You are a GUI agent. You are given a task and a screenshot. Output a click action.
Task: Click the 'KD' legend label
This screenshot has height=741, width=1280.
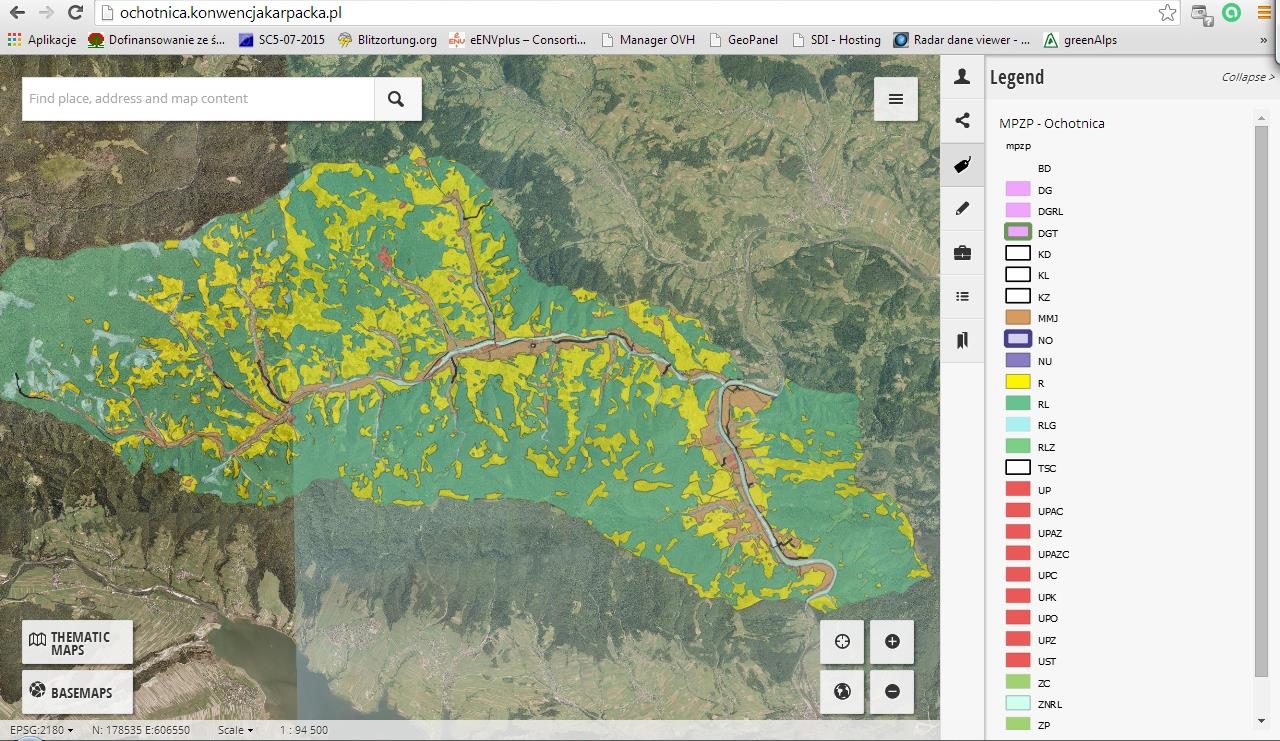point(1044,254)
